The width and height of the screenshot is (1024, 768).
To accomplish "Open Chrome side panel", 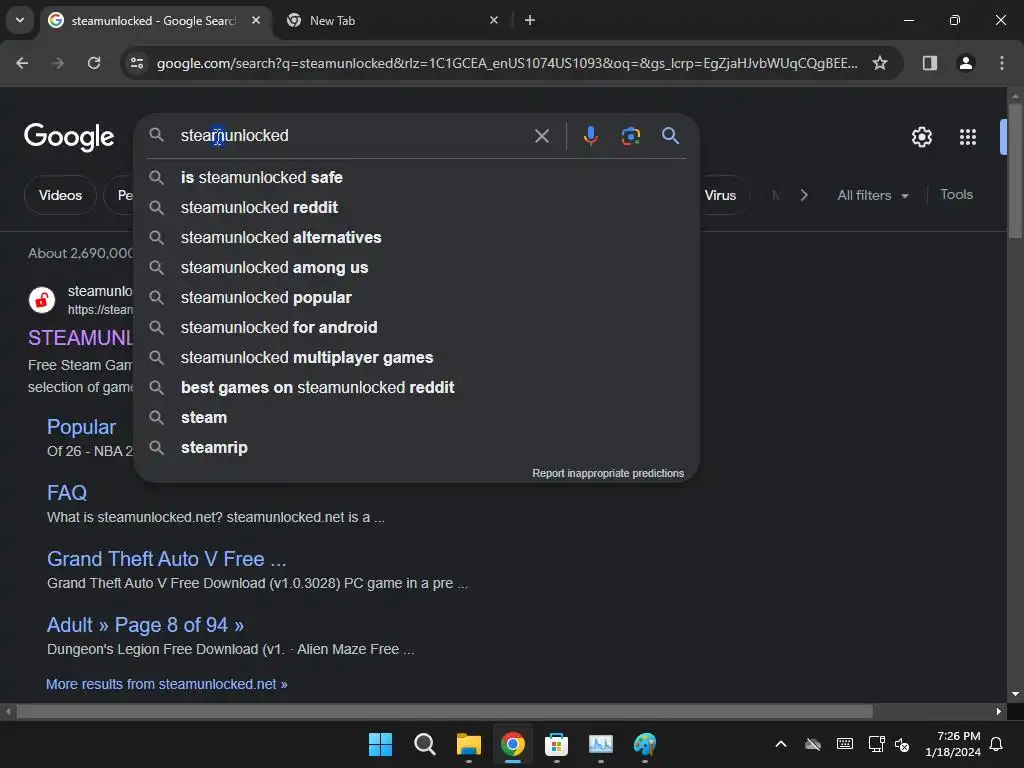I will coord(930,63).
